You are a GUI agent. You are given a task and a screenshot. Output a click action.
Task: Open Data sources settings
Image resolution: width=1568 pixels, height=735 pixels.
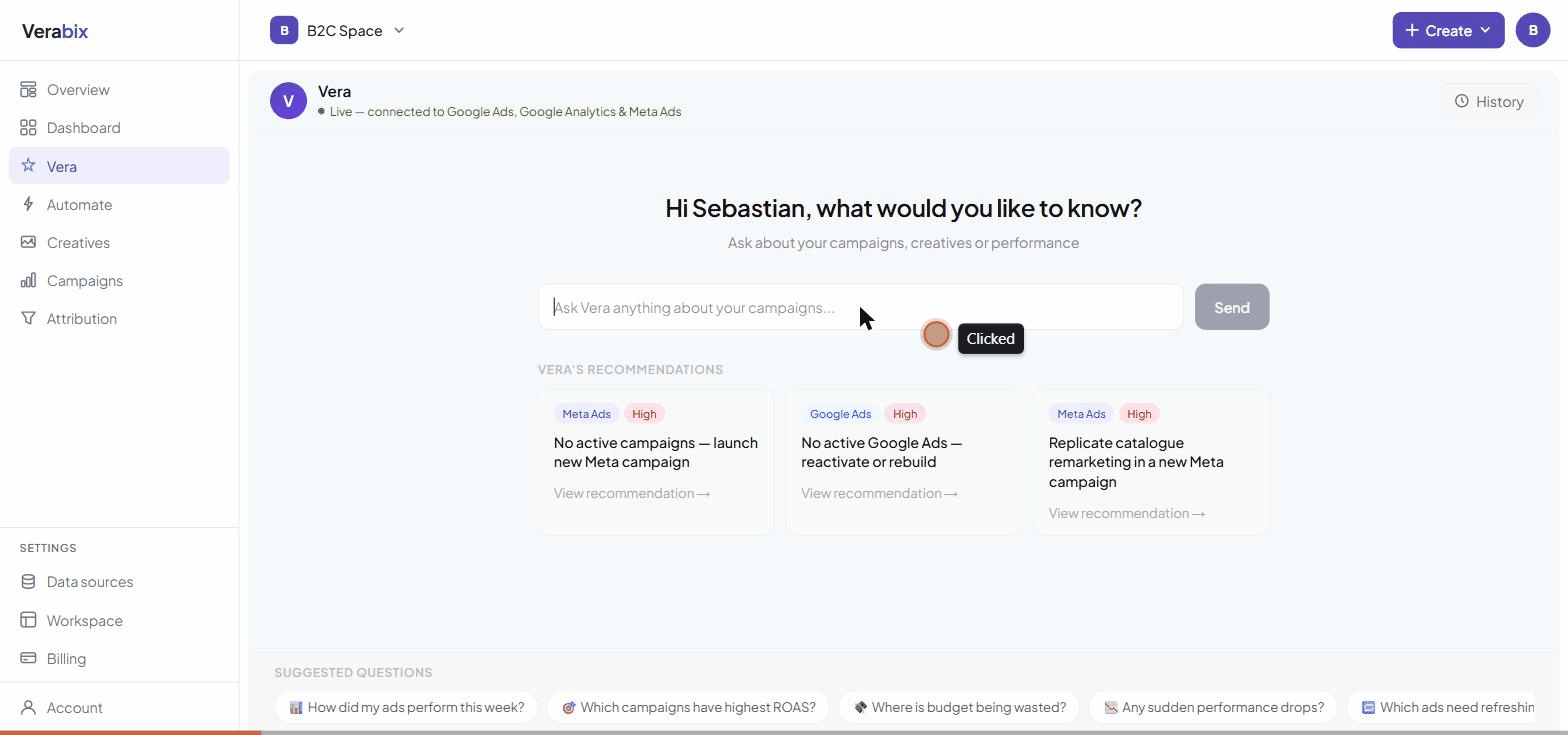pyautogui.click(x=119, y=582)
